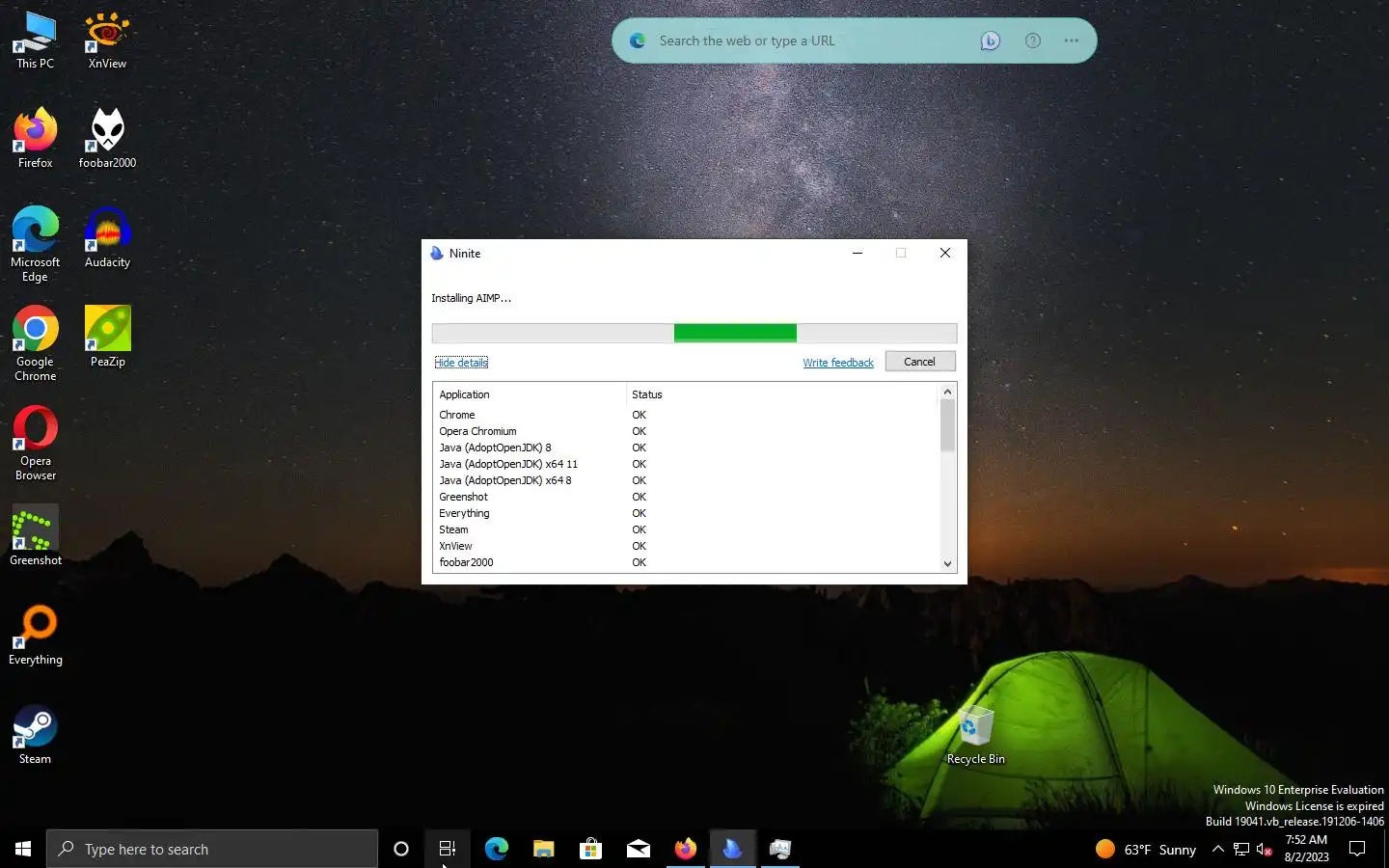Open more options in Edge search widget

click(x=1071, y=41)
